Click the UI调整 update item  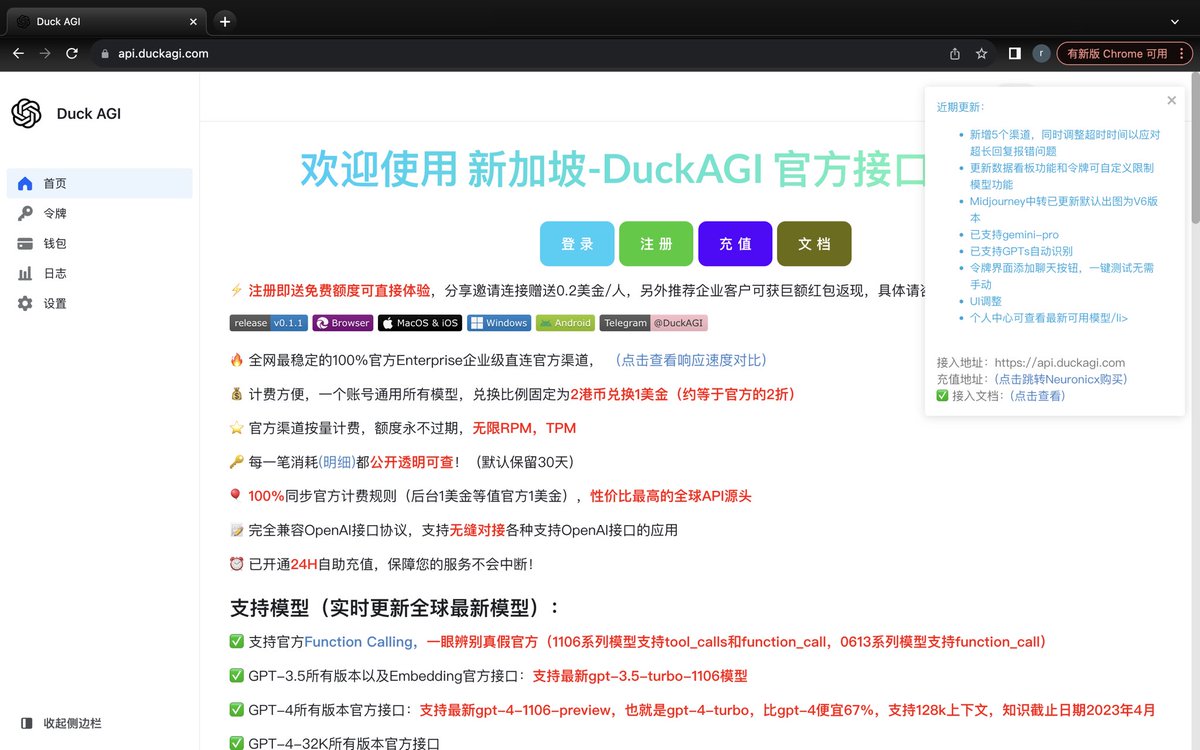pyautogui.click(x=985, y=301)
